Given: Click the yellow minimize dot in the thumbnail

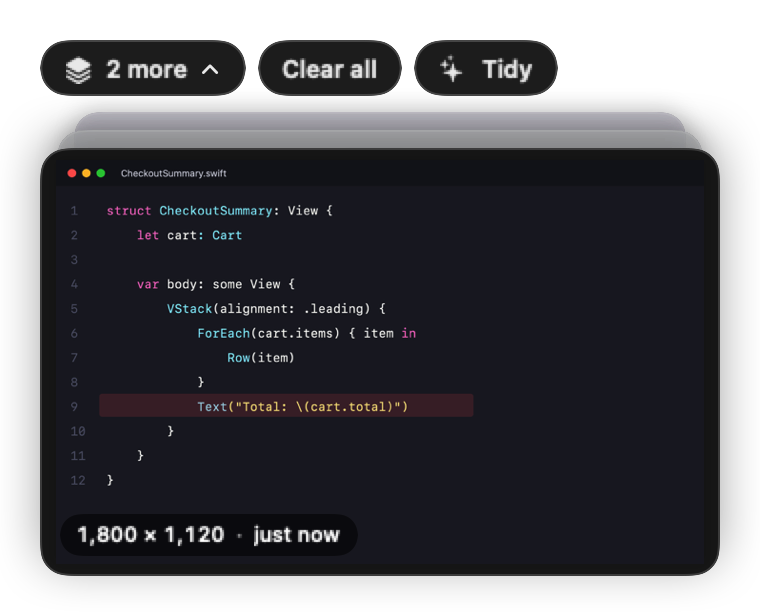Looking at the screenshot, I should (86, 173).
